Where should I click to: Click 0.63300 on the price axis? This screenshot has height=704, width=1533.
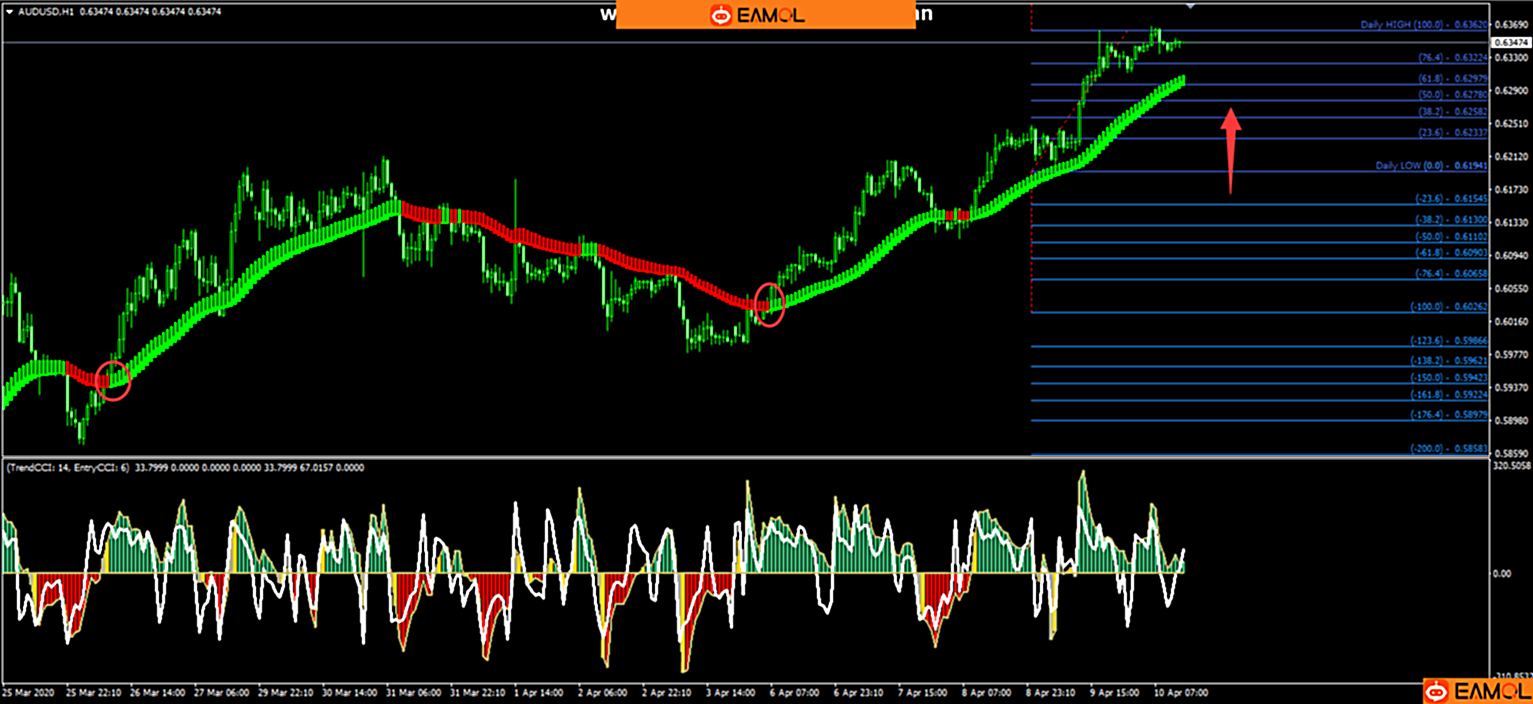(x=1510, y=57)
